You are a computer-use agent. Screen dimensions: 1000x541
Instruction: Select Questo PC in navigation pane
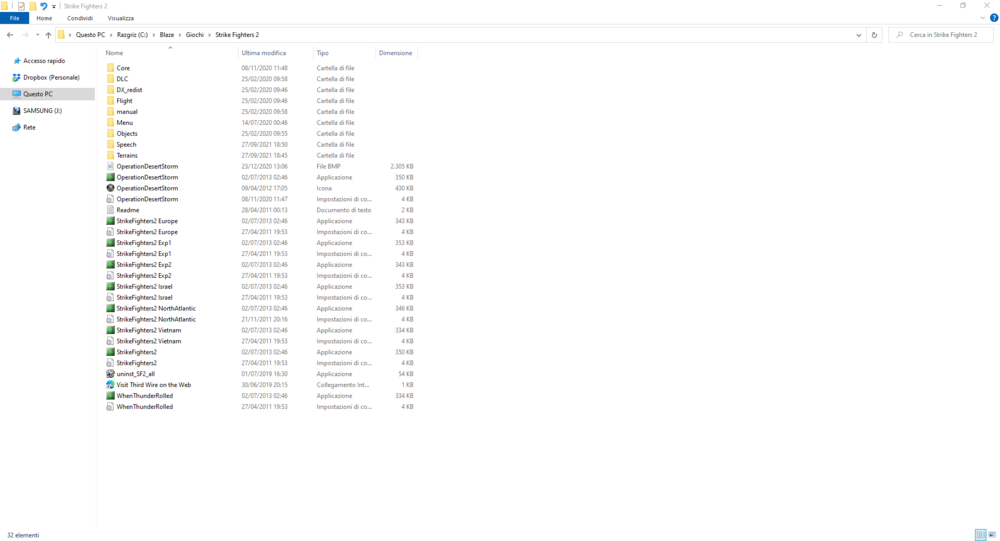[x=48, y=94]
